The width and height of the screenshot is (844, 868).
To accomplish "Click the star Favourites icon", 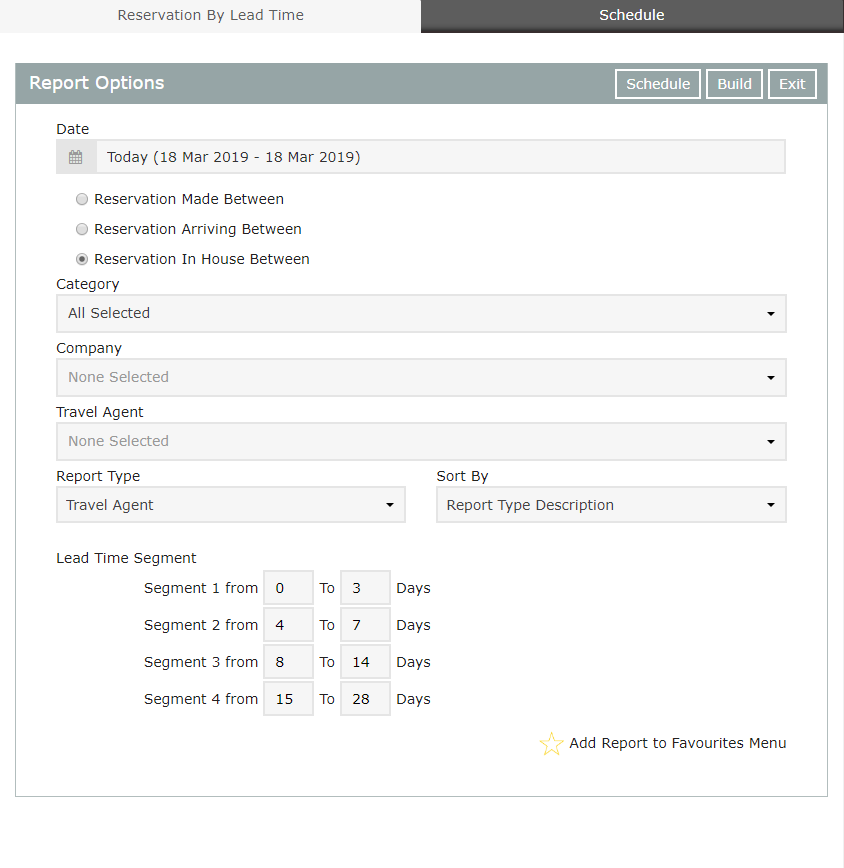I will click(x=551, y=743).
